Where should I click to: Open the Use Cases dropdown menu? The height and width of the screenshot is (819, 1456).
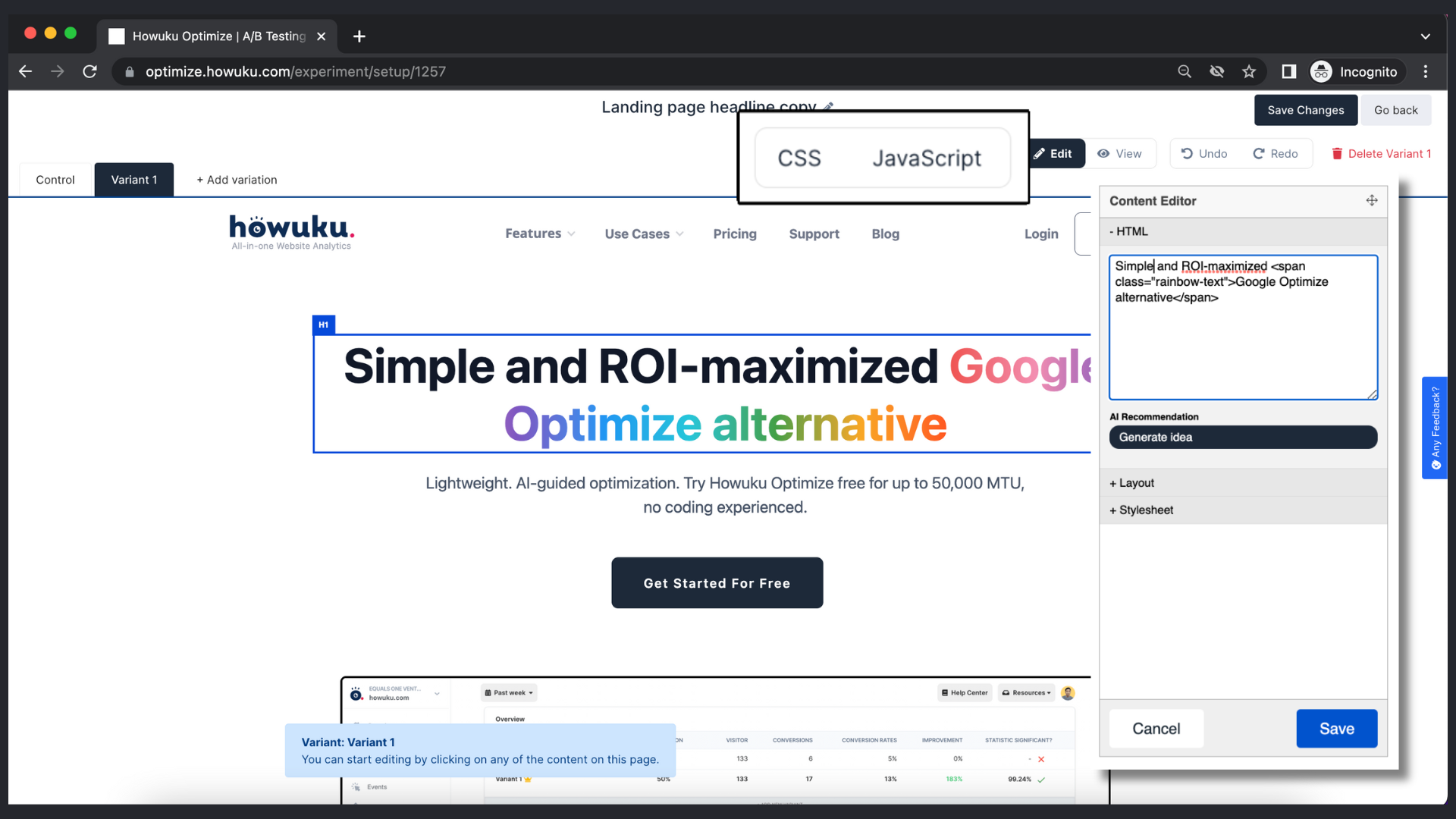pyautogui.click(x=644, y=234)
